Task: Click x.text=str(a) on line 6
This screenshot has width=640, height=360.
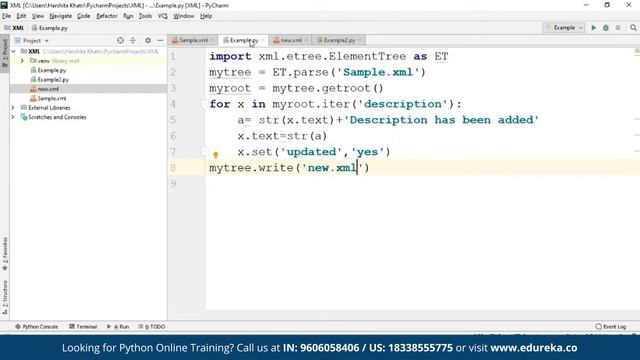Action: pyautogui.click(x=282, y=136)
